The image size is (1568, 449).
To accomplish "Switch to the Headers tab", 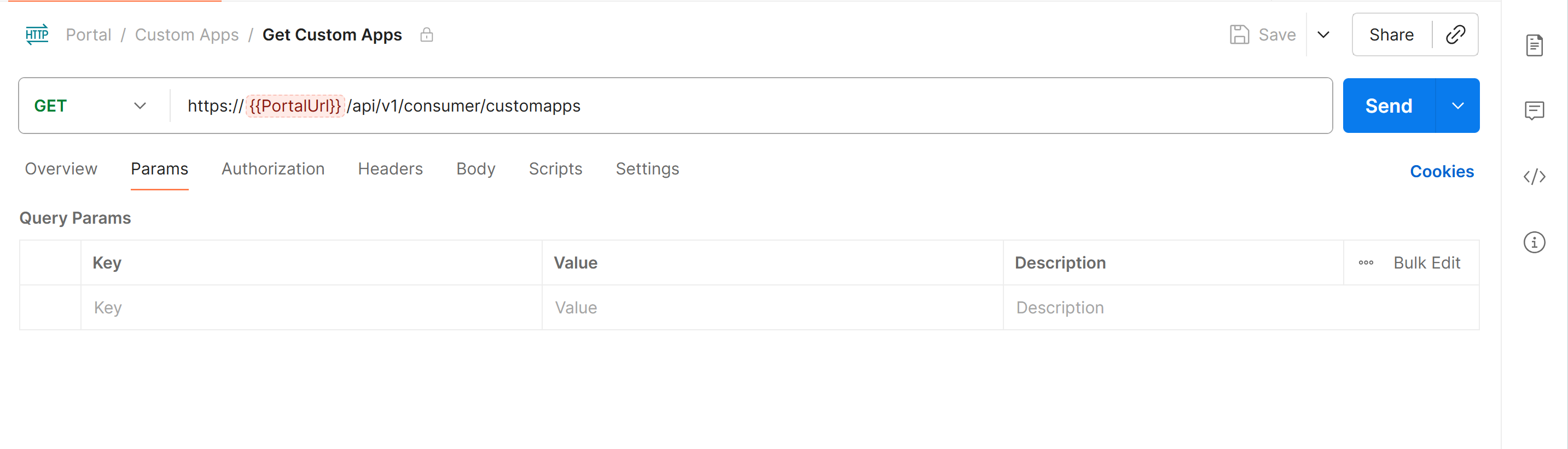I will point(390,169).
